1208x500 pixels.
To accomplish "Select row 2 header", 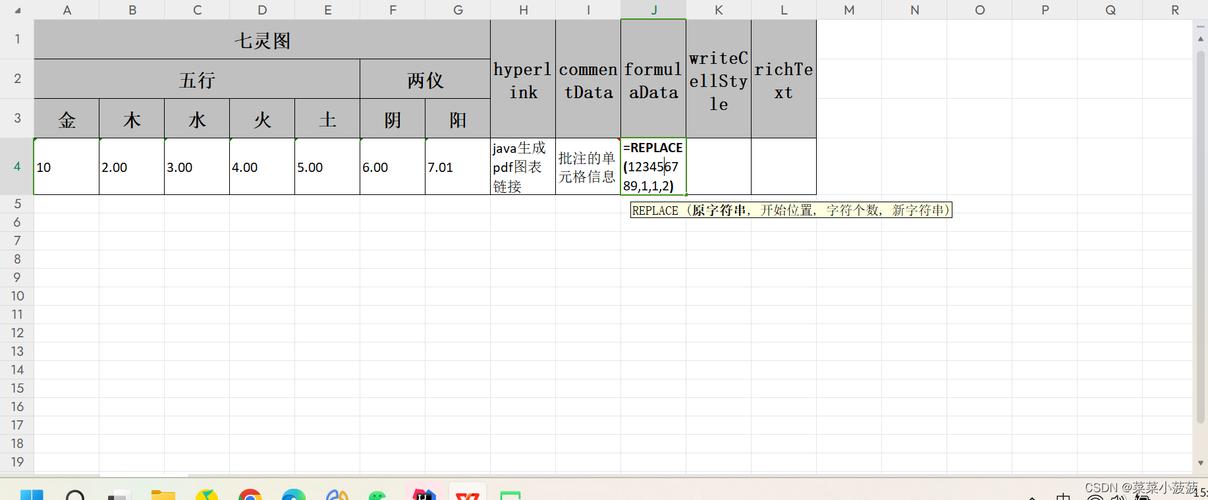I will pyautogui.click(x=17, y=79).
